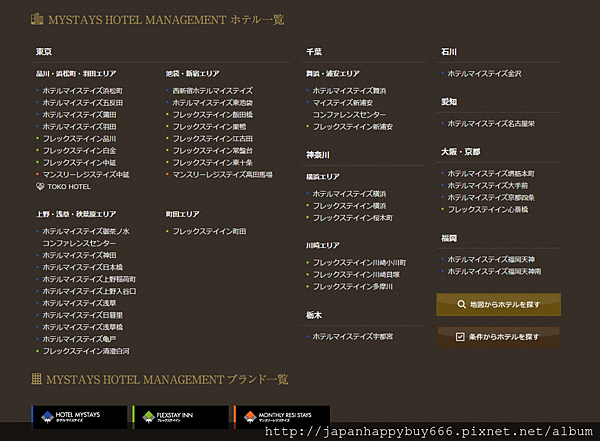Viewport: 600px width, 441px height.
Task: Open フレックステイイン江古田 link
Action: (212, 139)
